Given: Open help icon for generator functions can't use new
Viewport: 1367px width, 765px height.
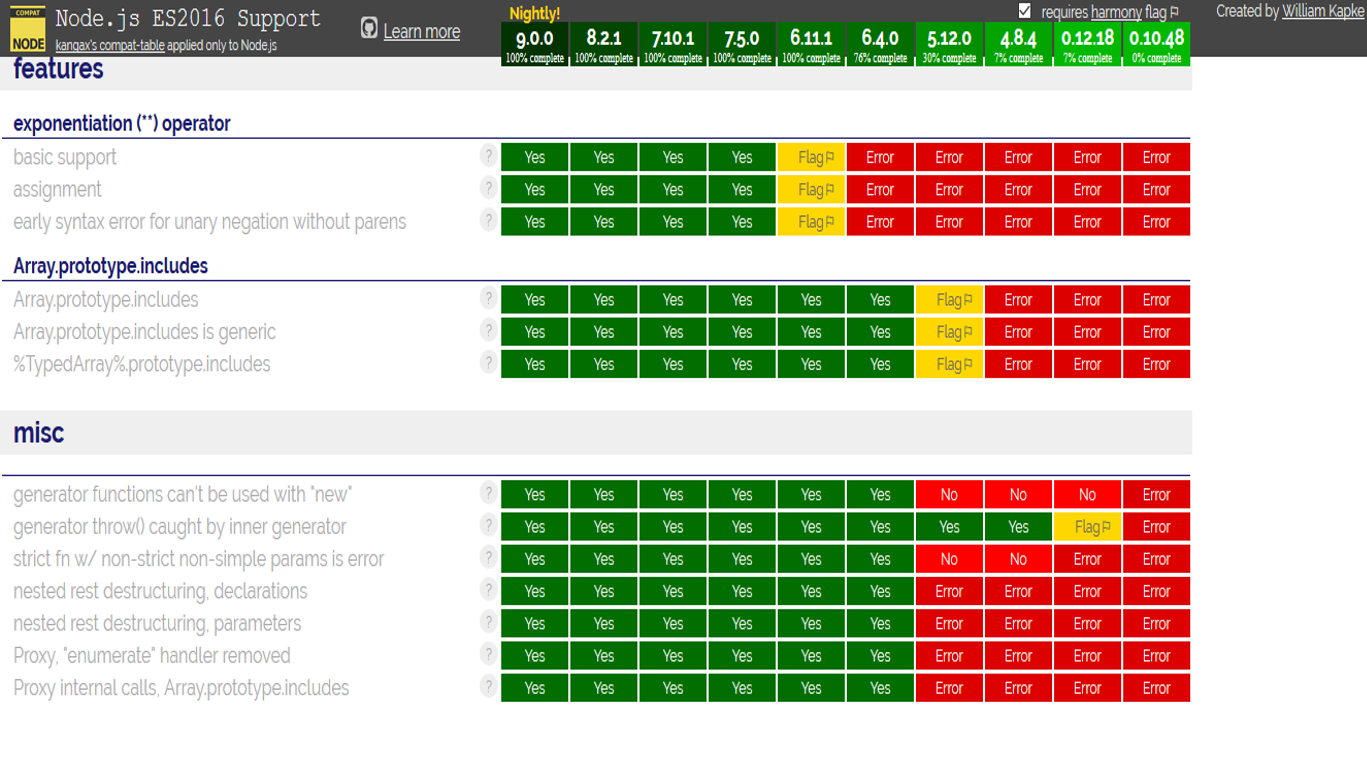Looking at the screenshot, I should [x=488, y=492].
